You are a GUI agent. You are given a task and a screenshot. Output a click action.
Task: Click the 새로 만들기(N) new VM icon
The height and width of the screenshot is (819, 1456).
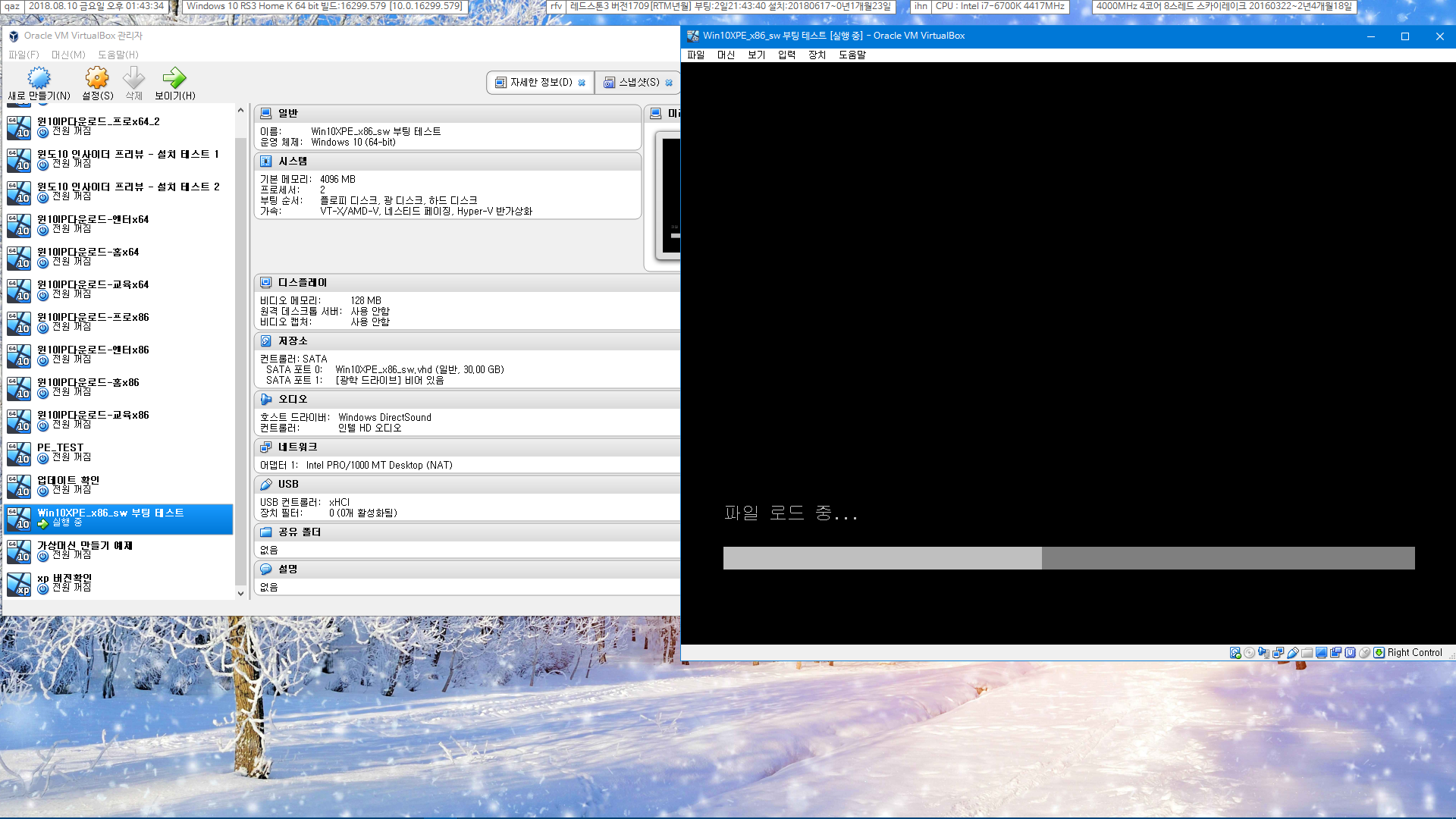pyautogui.click(x=39, y=77)
